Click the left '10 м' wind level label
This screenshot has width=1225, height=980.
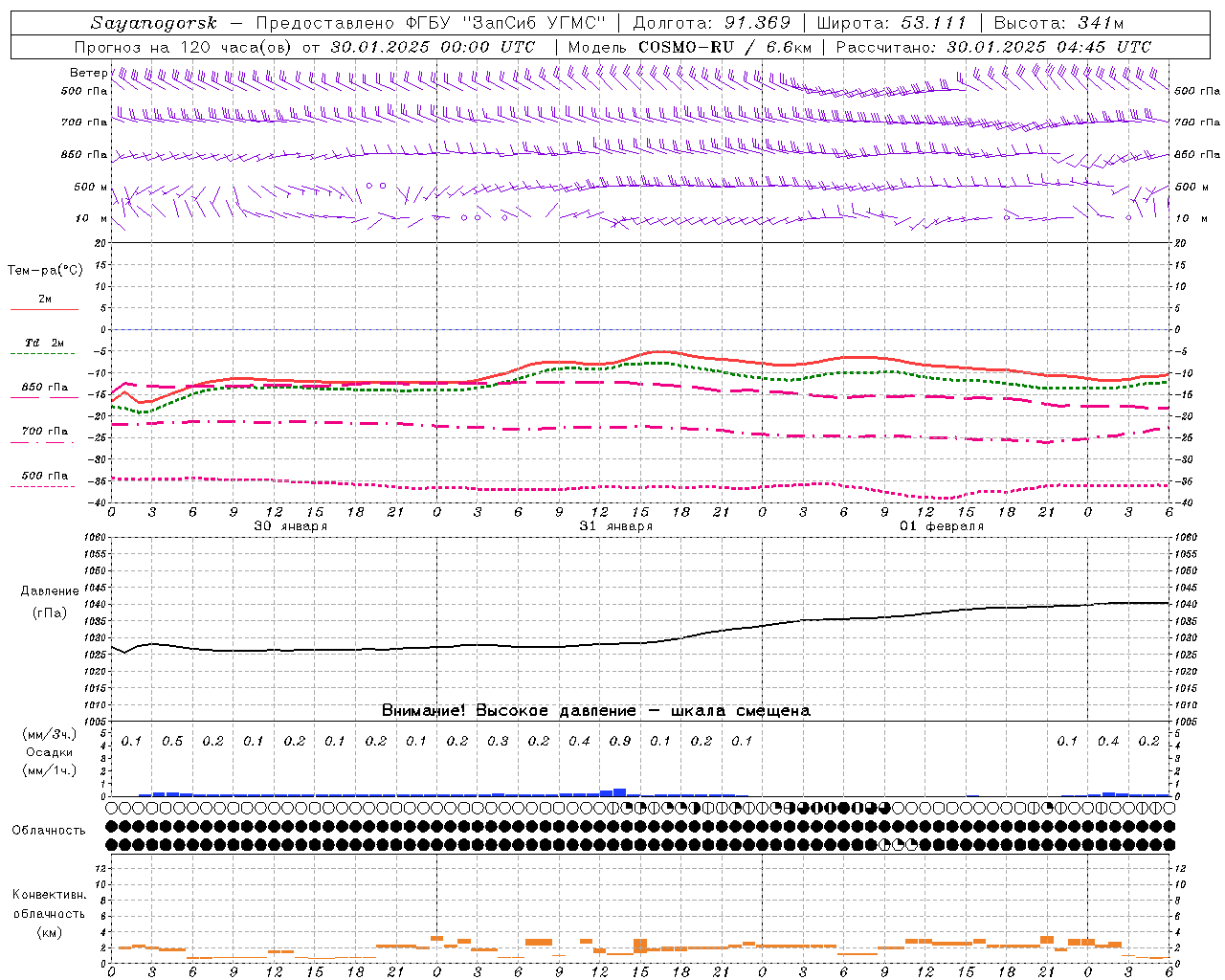(92, 218)
